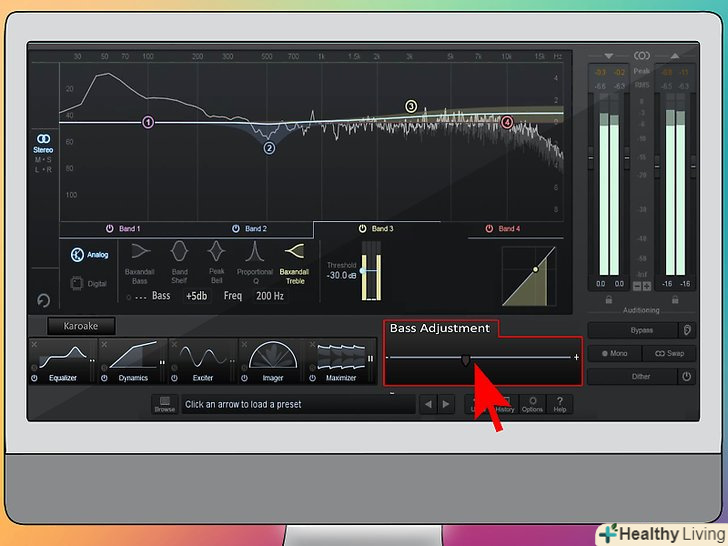The image size is (728, 546).
Task: Click the channel link icon above meters
Action: 642,56
